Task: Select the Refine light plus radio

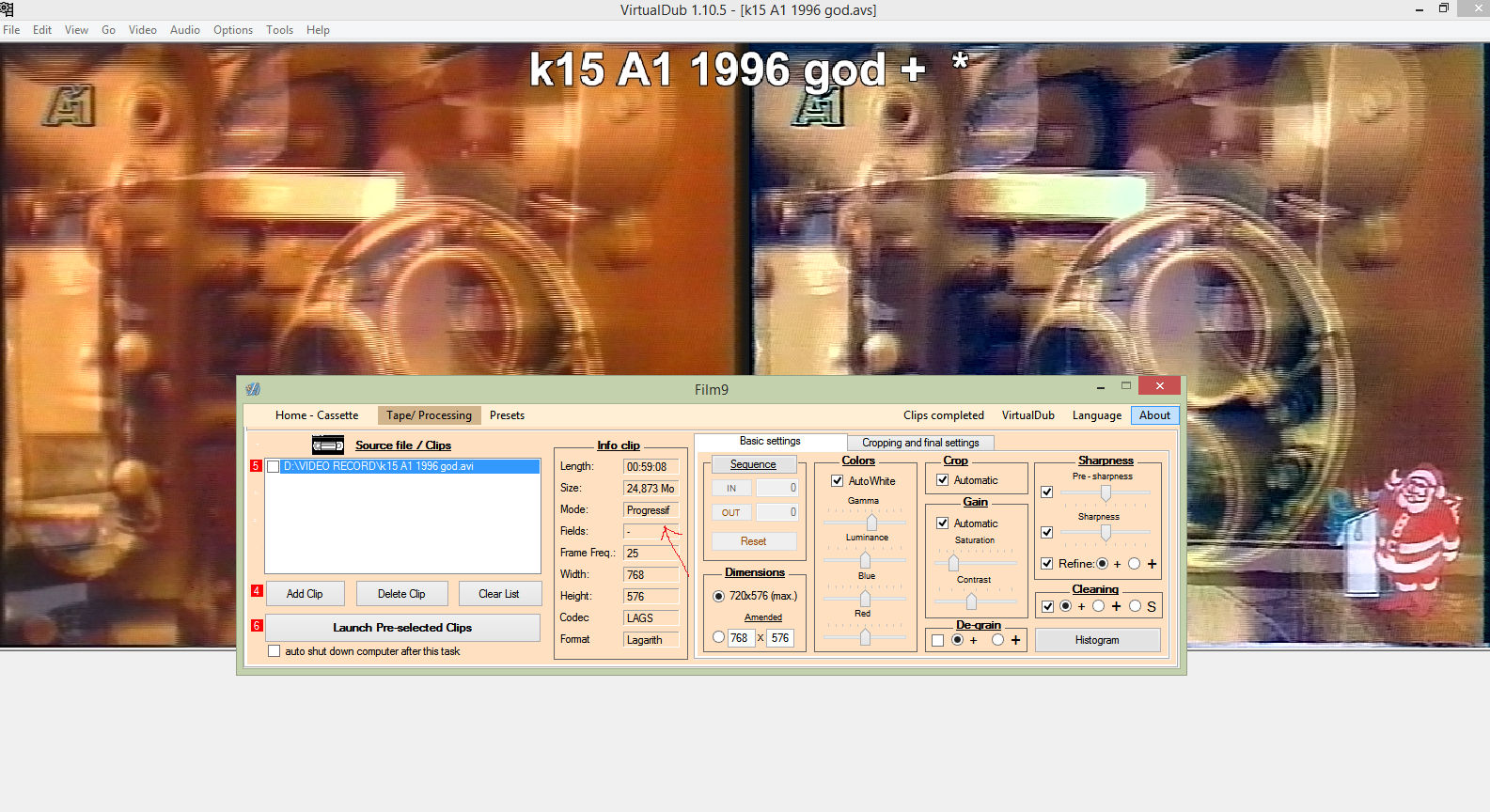Action: pyautogui.click(x=1102, y=563)
